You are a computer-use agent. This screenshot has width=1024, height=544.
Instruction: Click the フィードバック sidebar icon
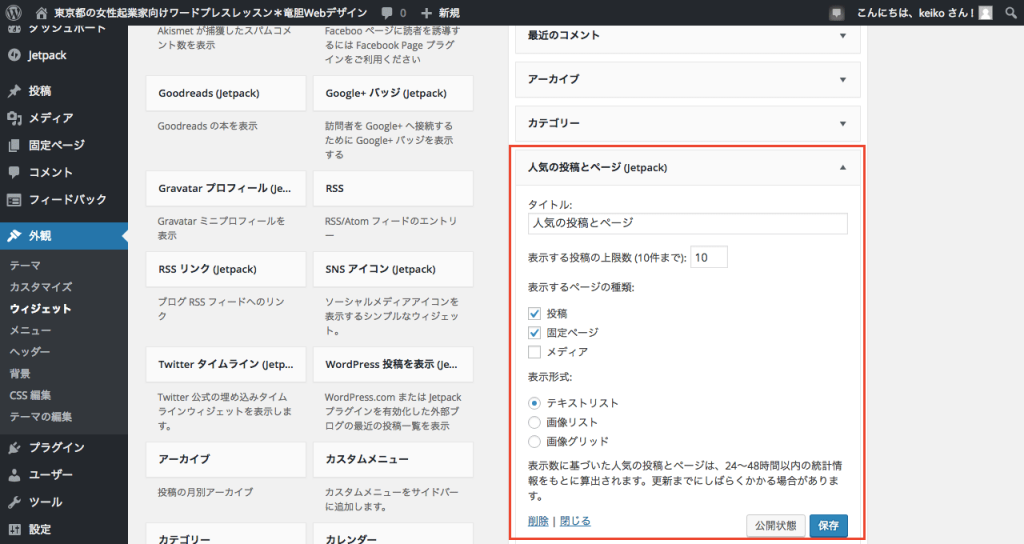[x=14, y=200]
